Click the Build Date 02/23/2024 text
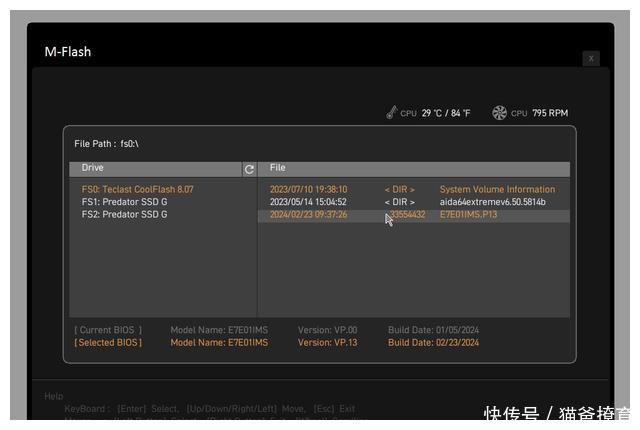This screenshot has height=430, width=640. click(433, 343)
